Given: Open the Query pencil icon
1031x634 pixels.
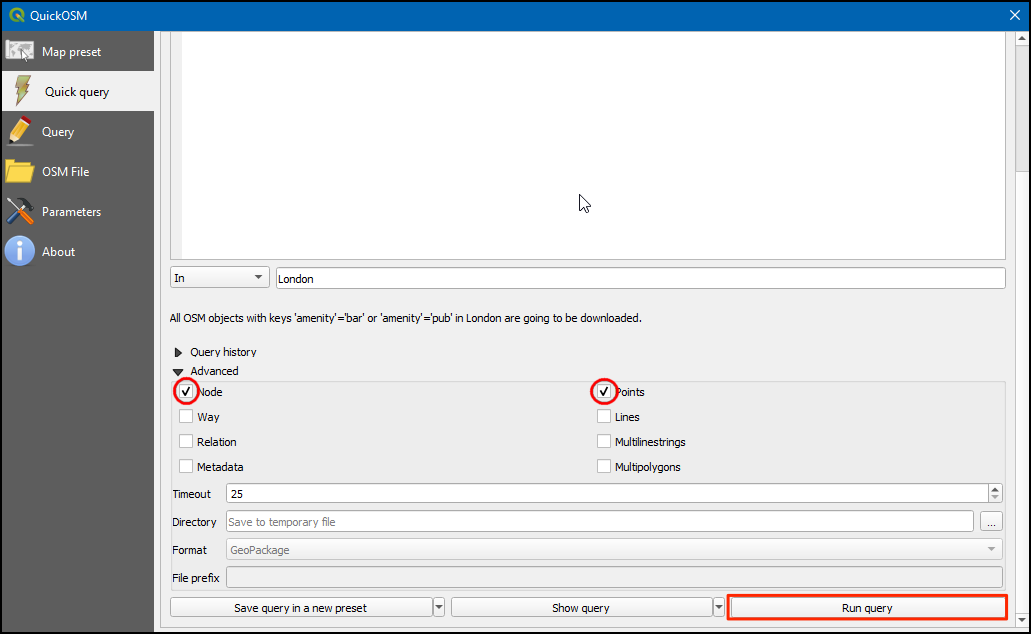Looking at the screenshot, I should [x=20, y=131].
